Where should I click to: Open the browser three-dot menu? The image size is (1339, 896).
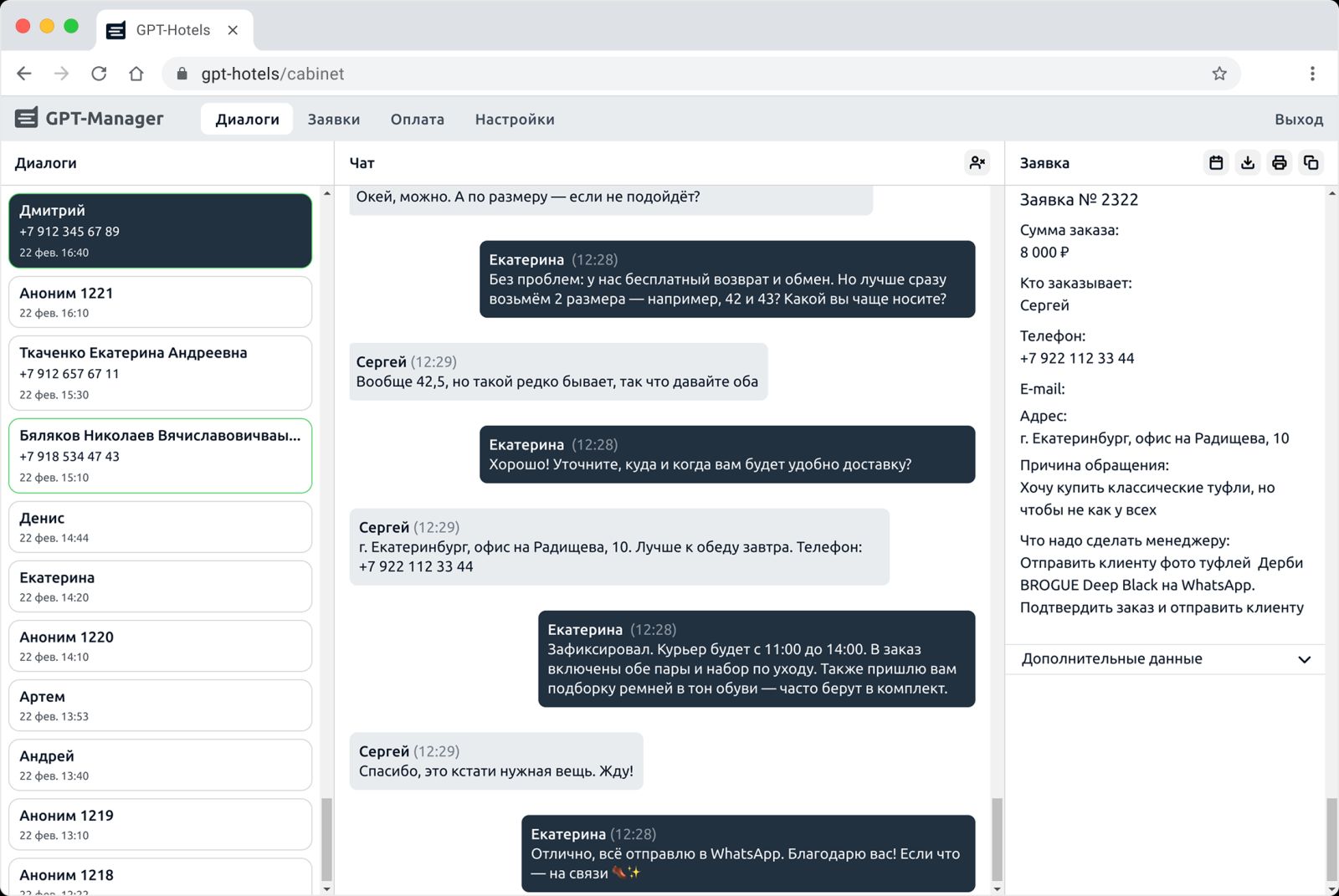1311,74
